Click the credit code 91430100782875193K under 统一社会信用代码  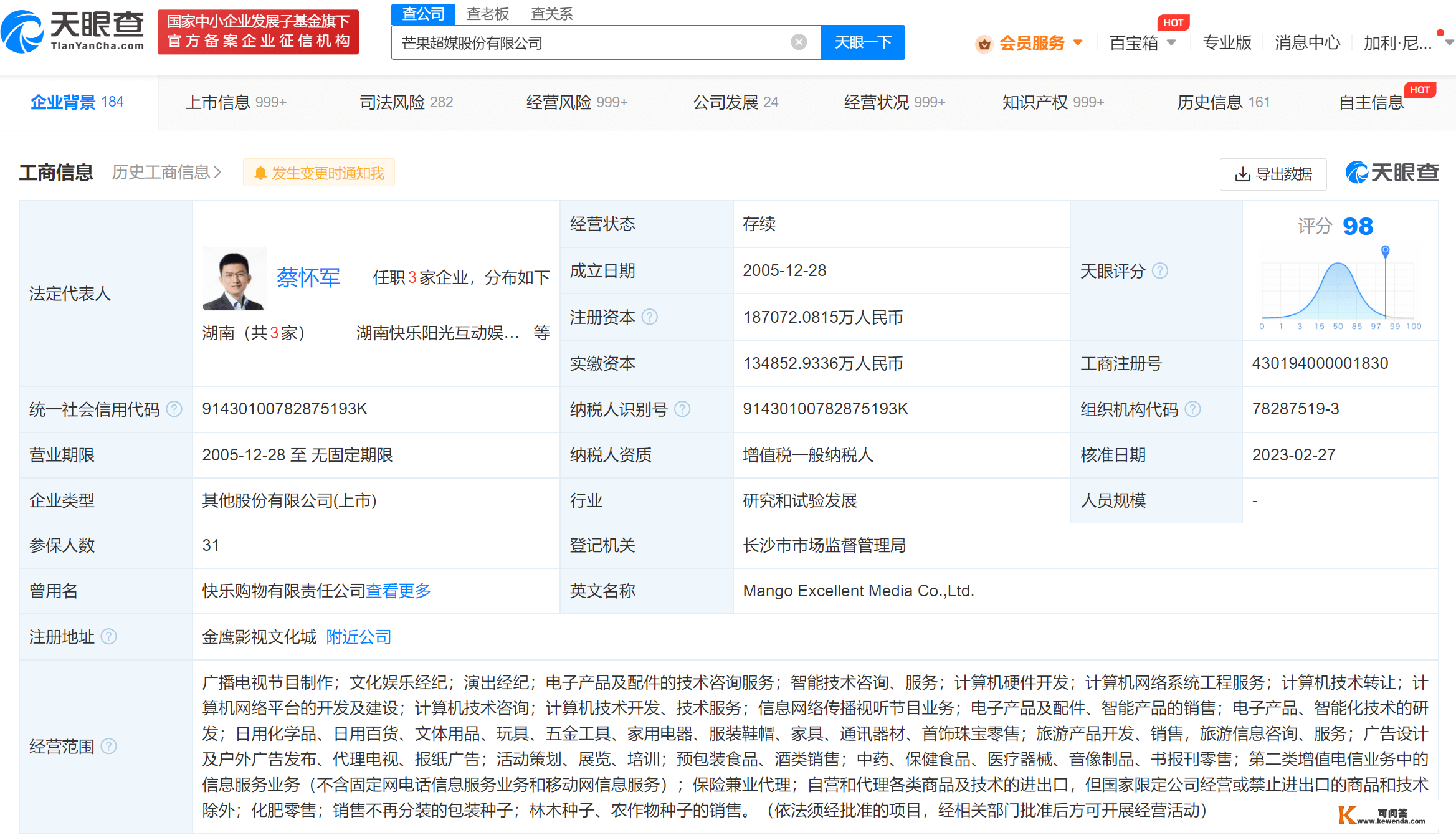[285, 409]
